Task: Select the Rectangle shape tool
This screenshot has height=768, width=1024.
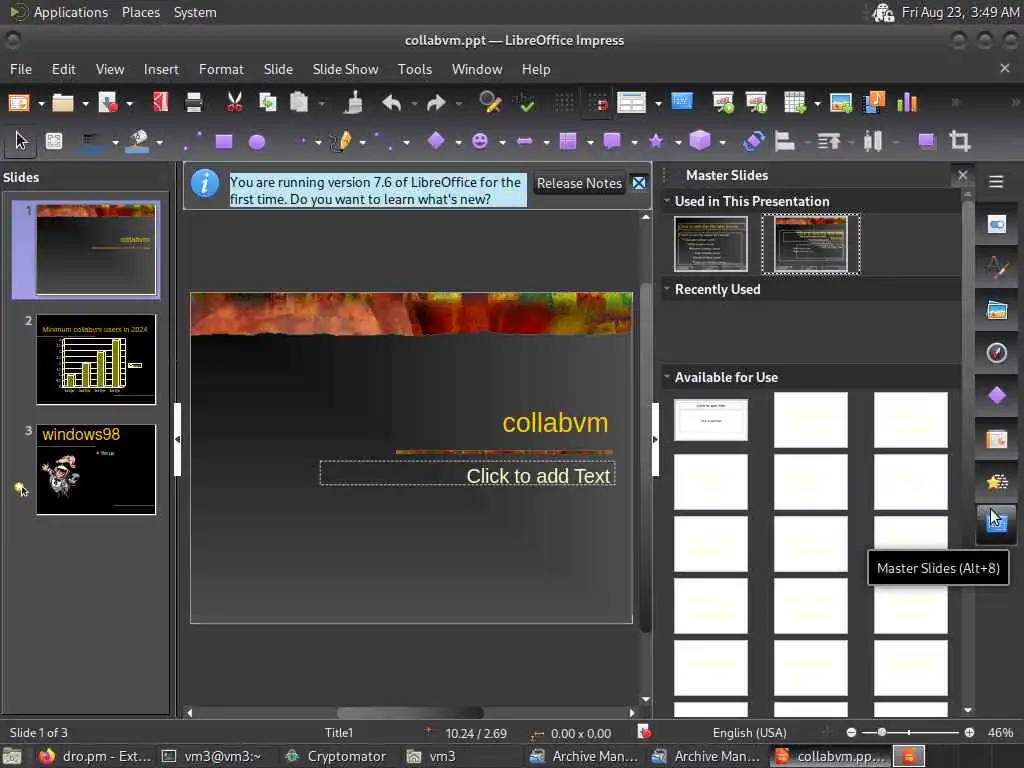Action: (x=224, y=142)
